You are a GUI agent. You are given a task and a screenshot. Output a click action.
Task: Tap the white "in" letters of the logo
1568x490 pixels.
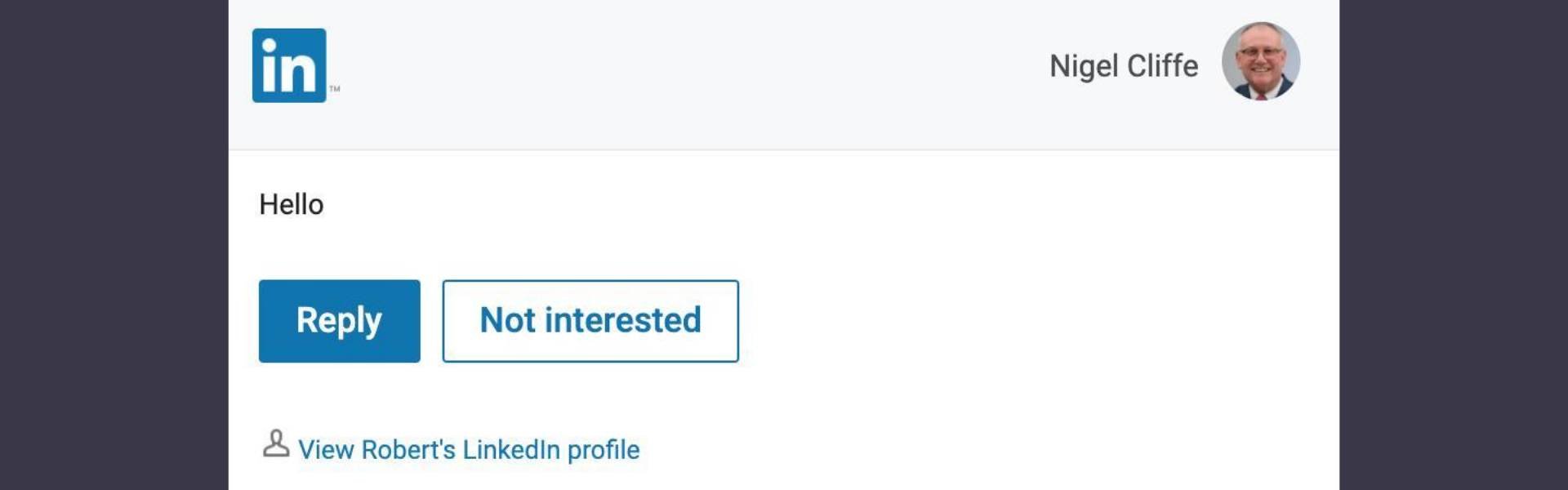[x=288, y=68]
